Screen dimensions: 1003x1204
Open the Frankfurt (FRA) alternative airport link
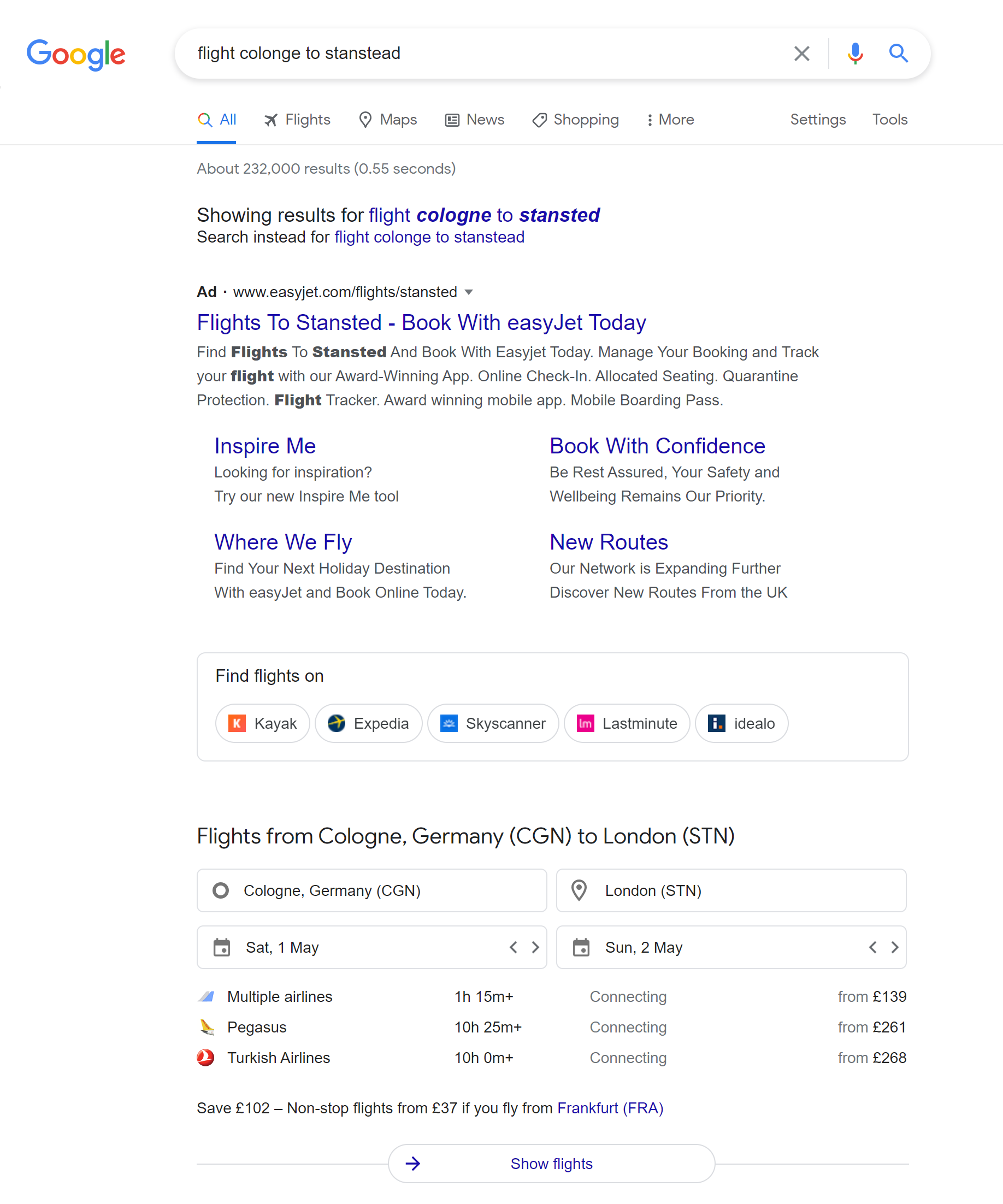(610, 1108)
